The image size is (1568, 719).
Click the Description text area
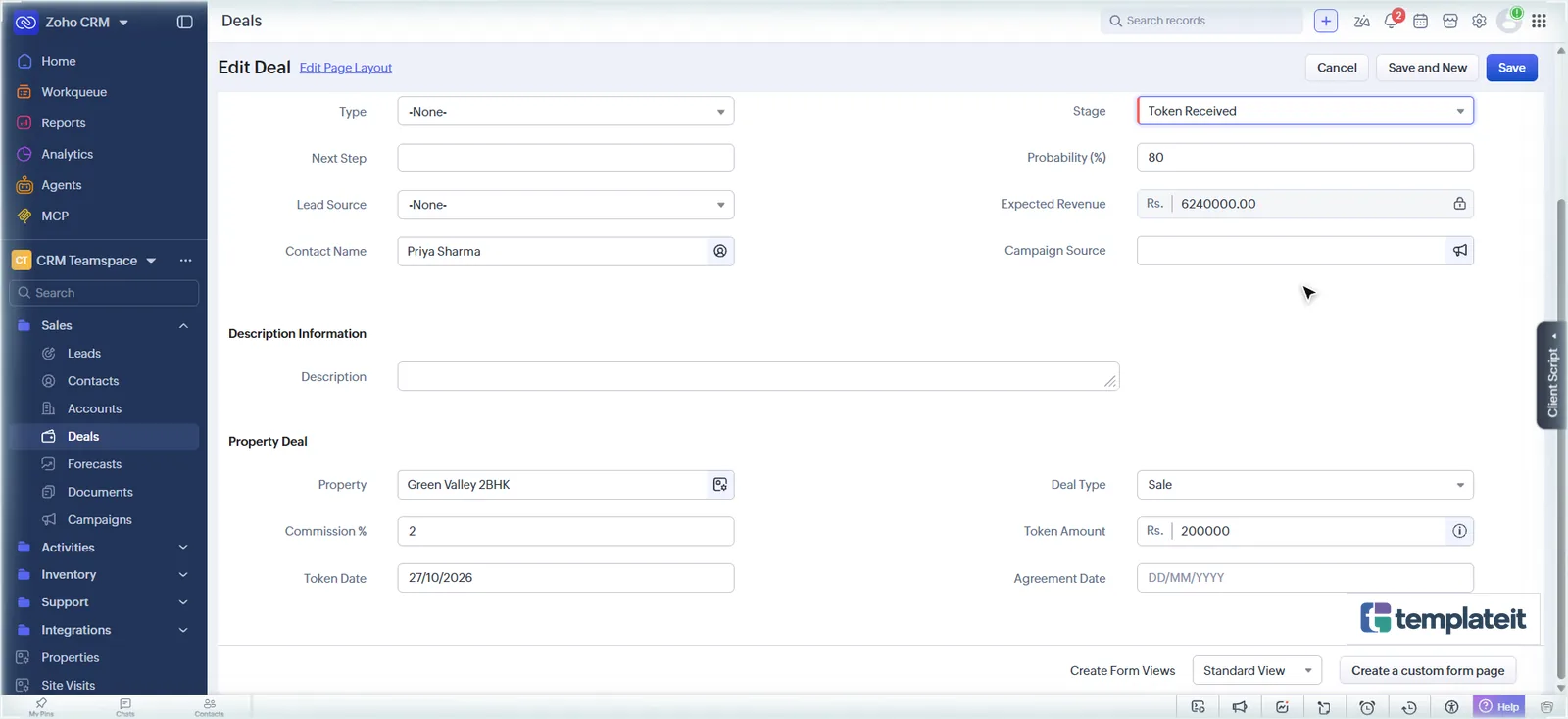(x=758, y=377)
